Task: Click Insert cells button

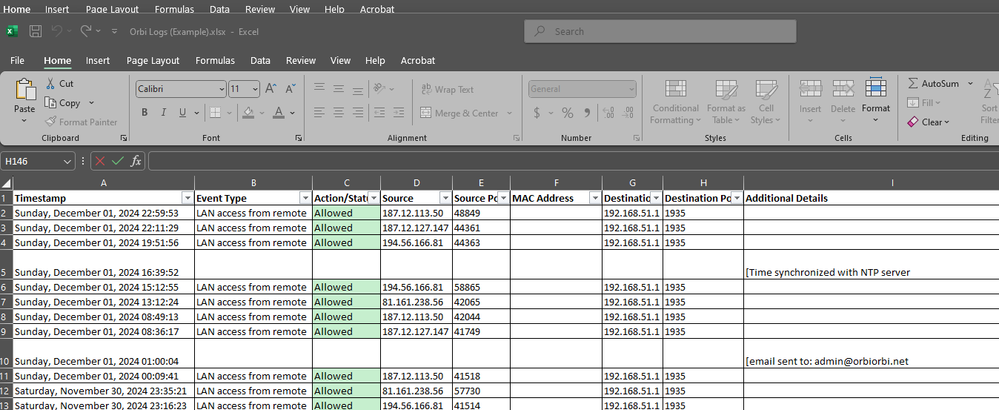Action: click(x=810, y=102)
